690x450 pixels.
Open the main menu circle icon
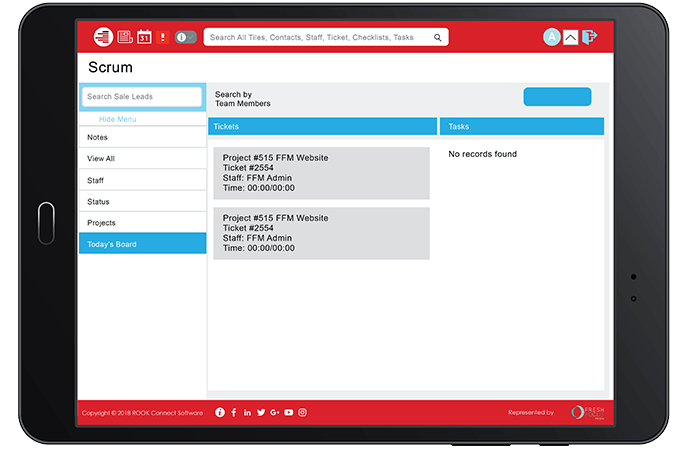pos(103,37)
